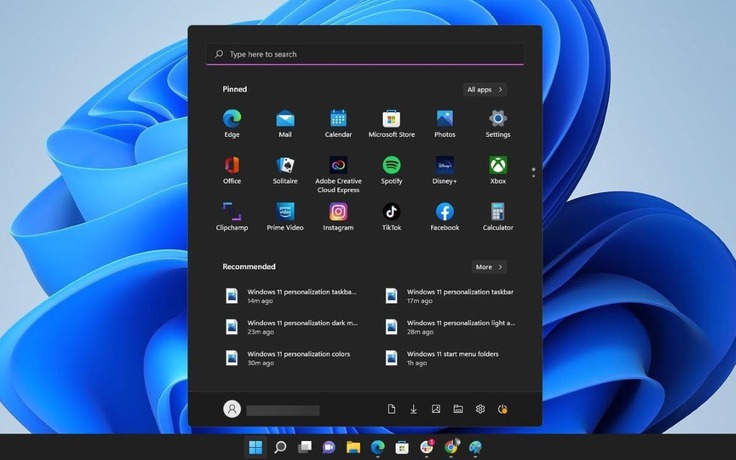Open Teams Chat on the taskbar
The image size is (736, 460).
point(329,447)
